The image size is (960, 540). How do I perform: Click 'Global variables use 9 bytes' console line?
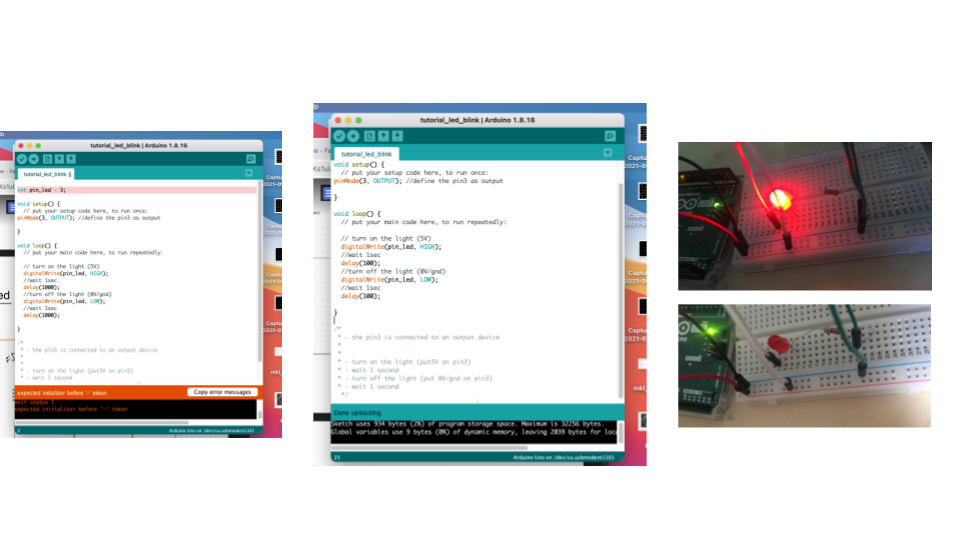click(x=474, y=432)
